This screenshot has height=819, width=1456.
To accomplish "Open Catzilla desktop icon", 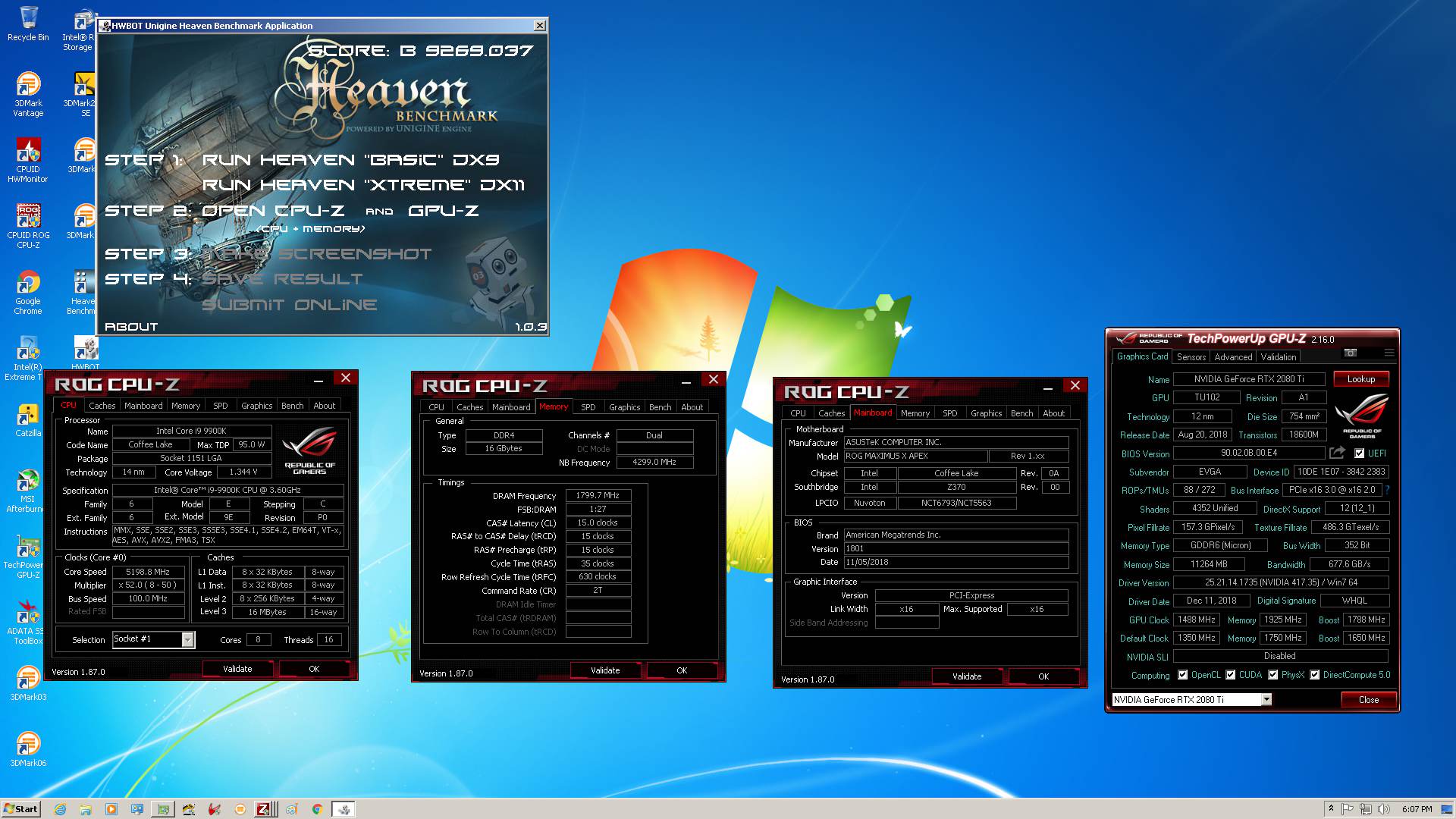I will (28, 419).
